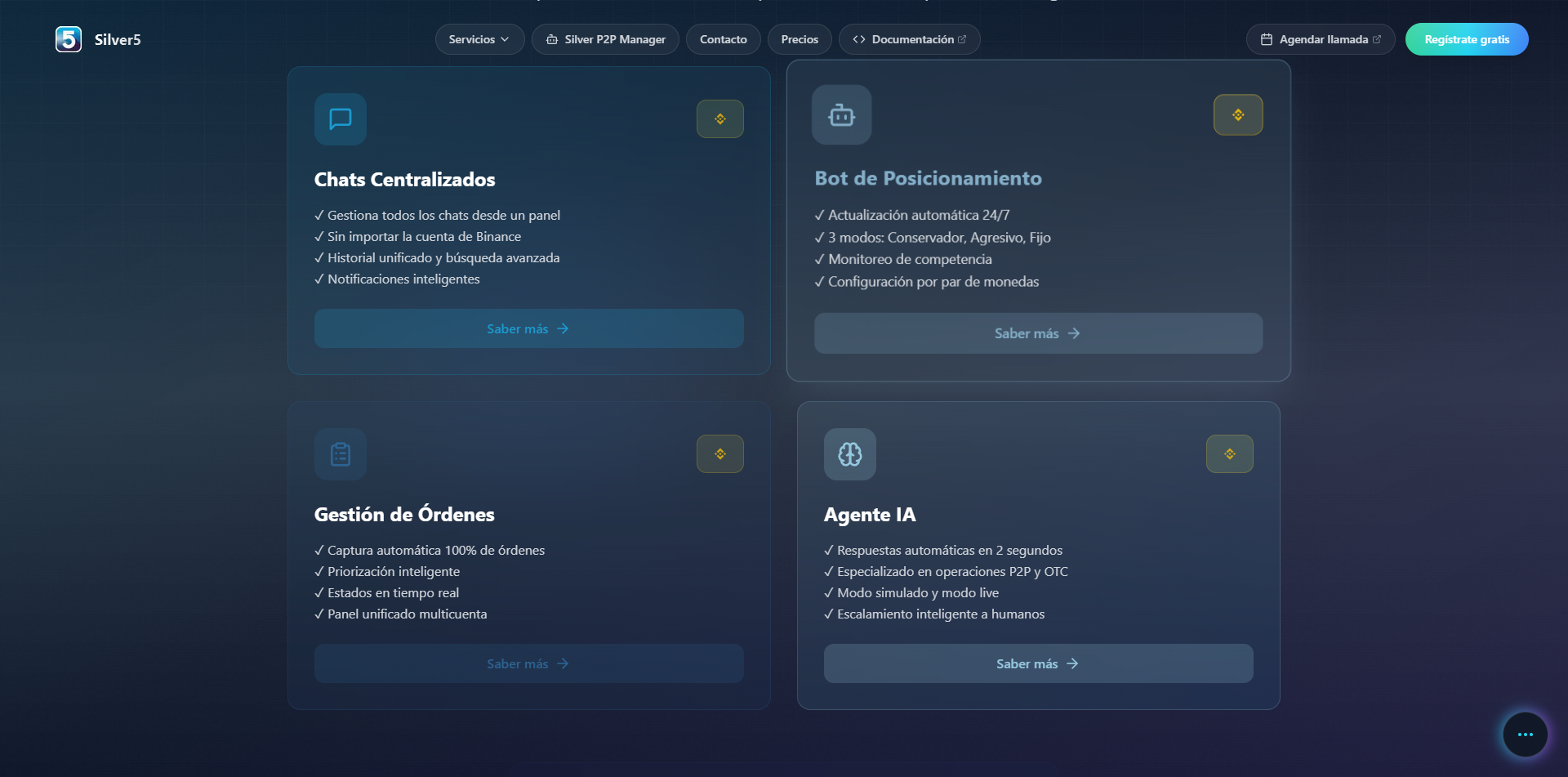Click the Binance badge on Bot de Posicionamiento card
Viewport: 1568px width, 777px height.
click(1237, 115)
